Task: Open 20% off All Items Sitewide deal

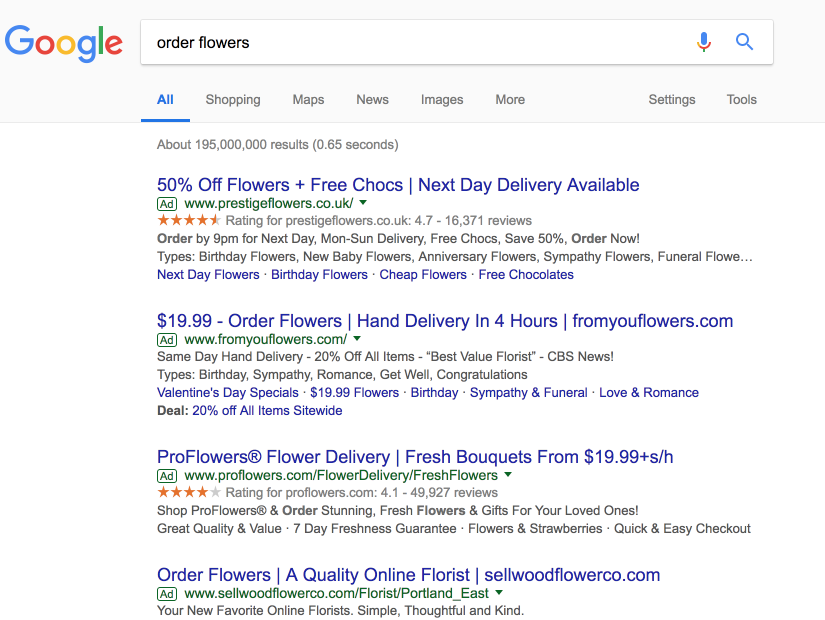Action: tap(267, 411)
